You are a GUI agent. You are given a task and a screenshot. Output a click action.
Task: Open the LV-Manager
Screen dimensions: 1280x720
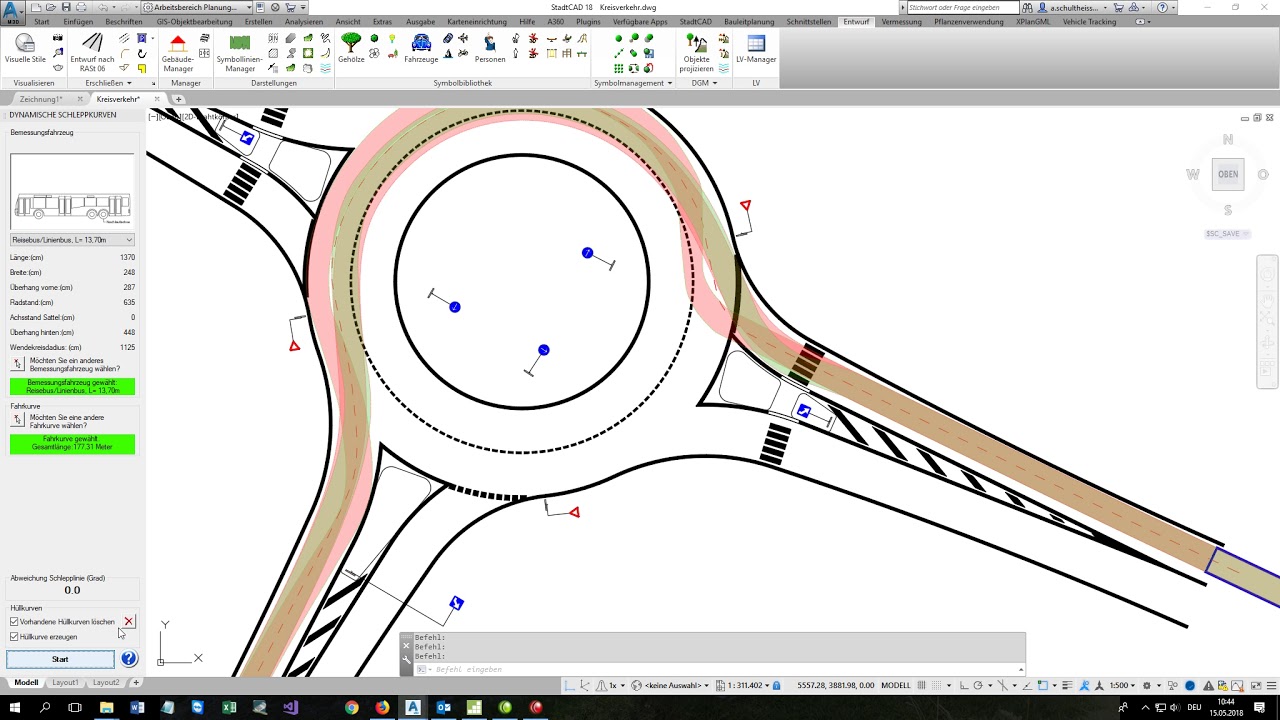coord(756,48)
